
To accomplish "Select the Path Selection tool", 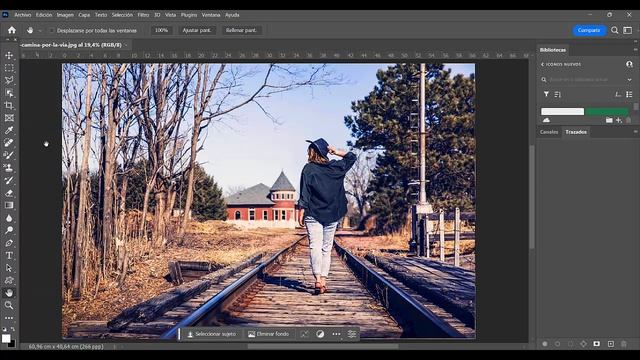I will pos(9,268).
